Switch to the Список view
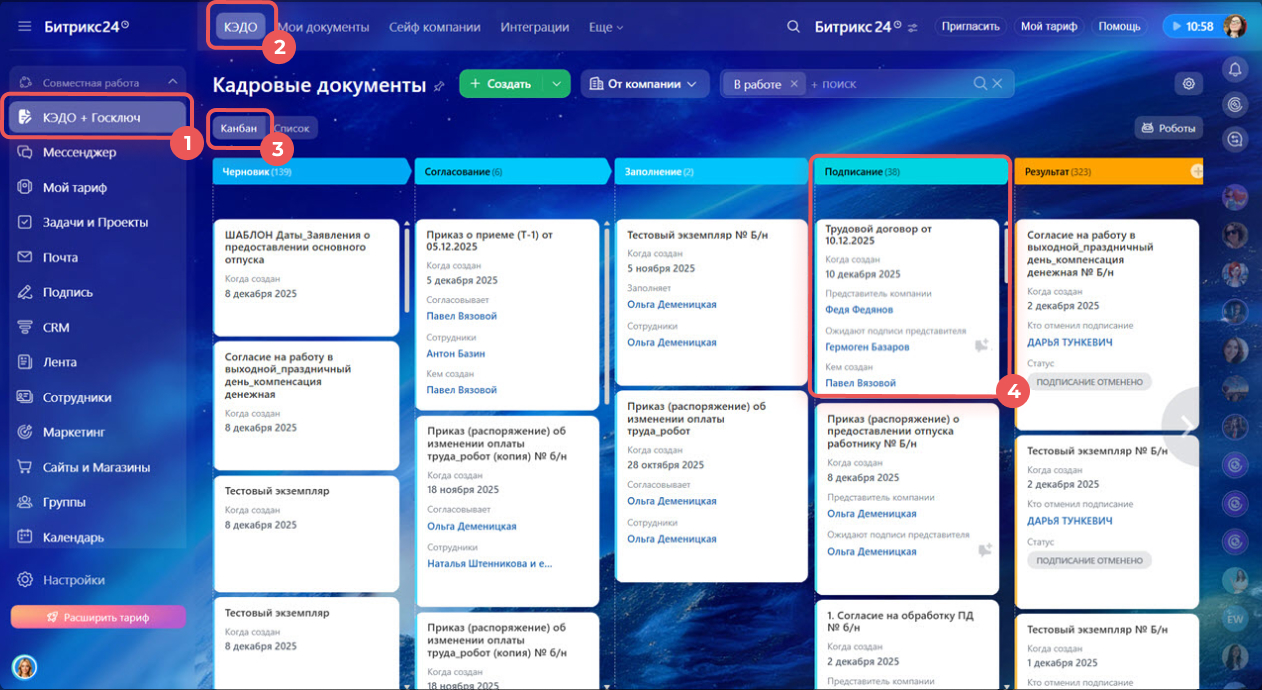The width and height of the screenshot is (1262, 690). point(292,128)
